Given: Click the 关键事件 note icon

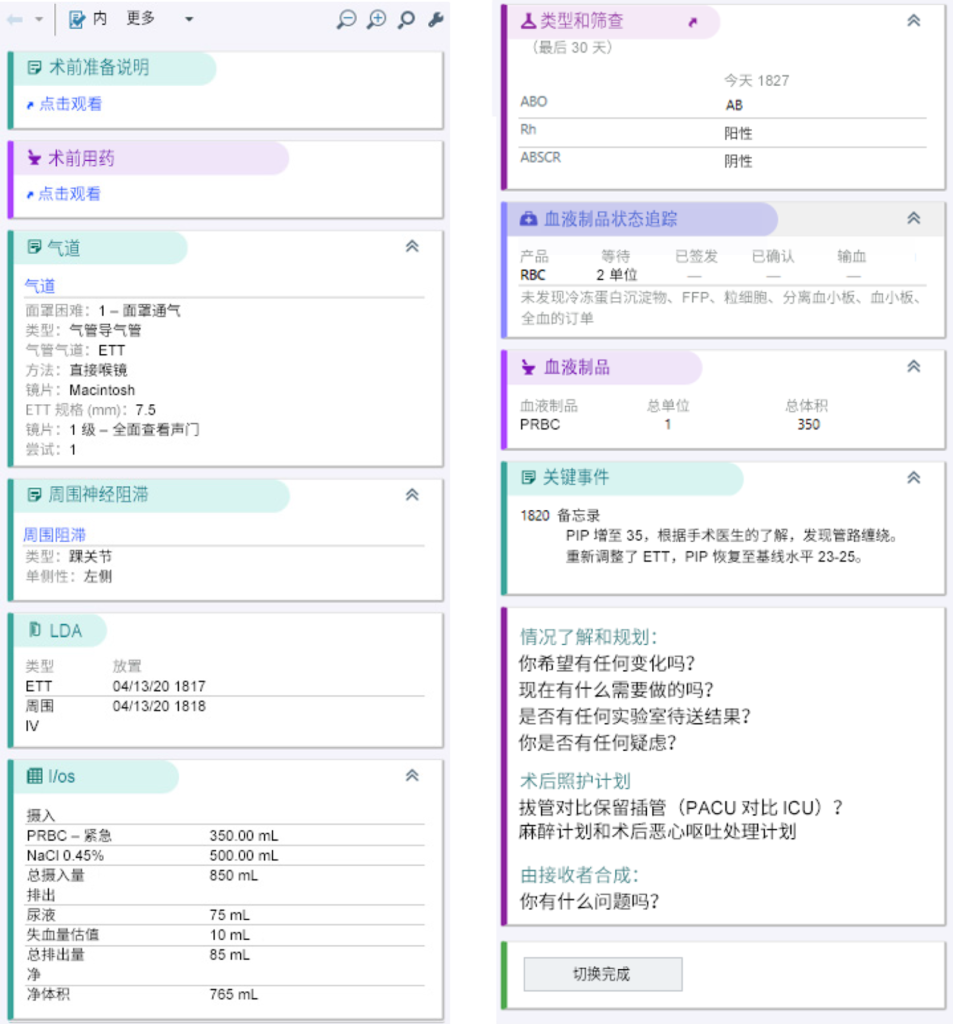Looking at the screenshot, I should tap(528, 477).
